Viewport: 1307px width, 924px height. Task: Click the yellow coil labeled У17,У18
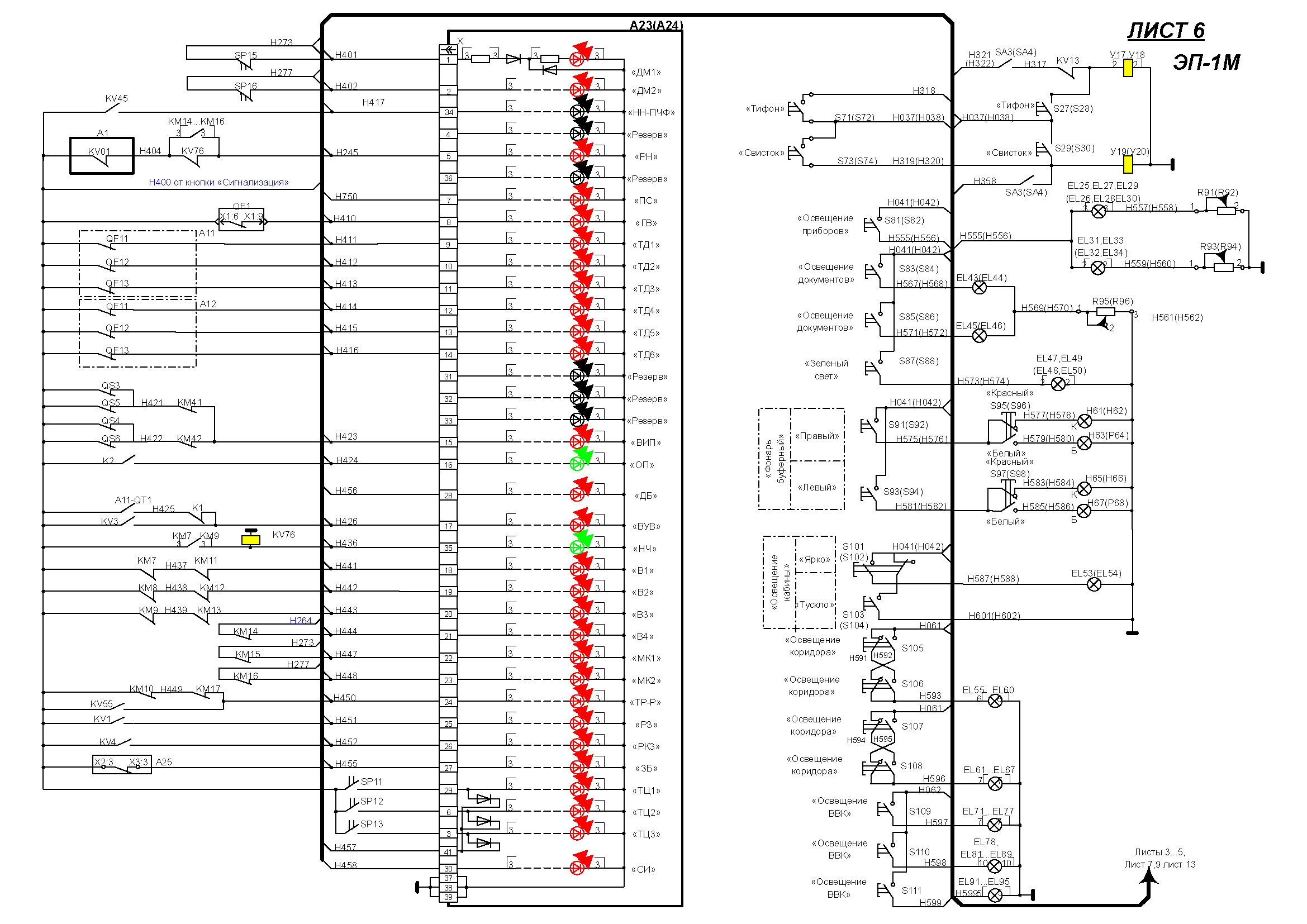click(x=1128, y=68)
